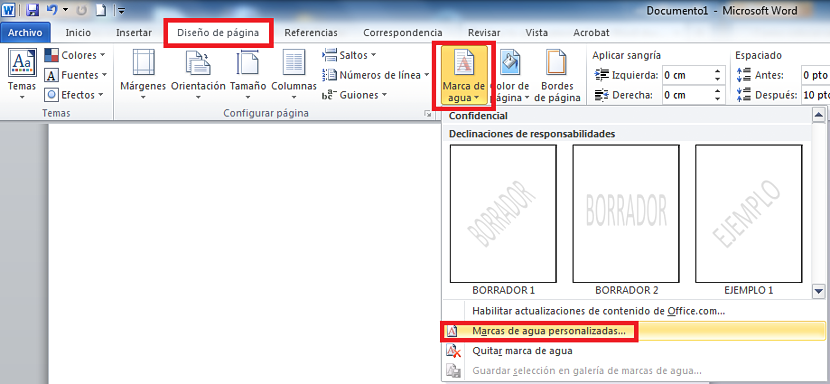
Task: Switch to the Acrobat tab
Action: click(x=591, y=33)
